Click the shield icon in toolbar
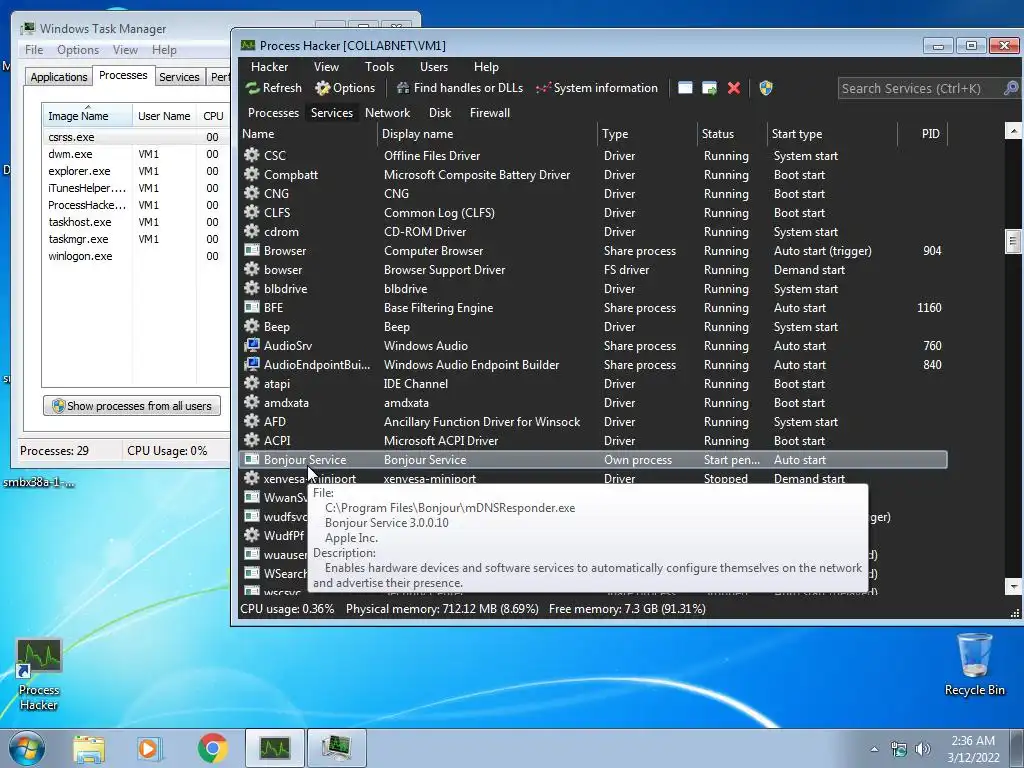Screen dimensions: 1024x768 766,88
